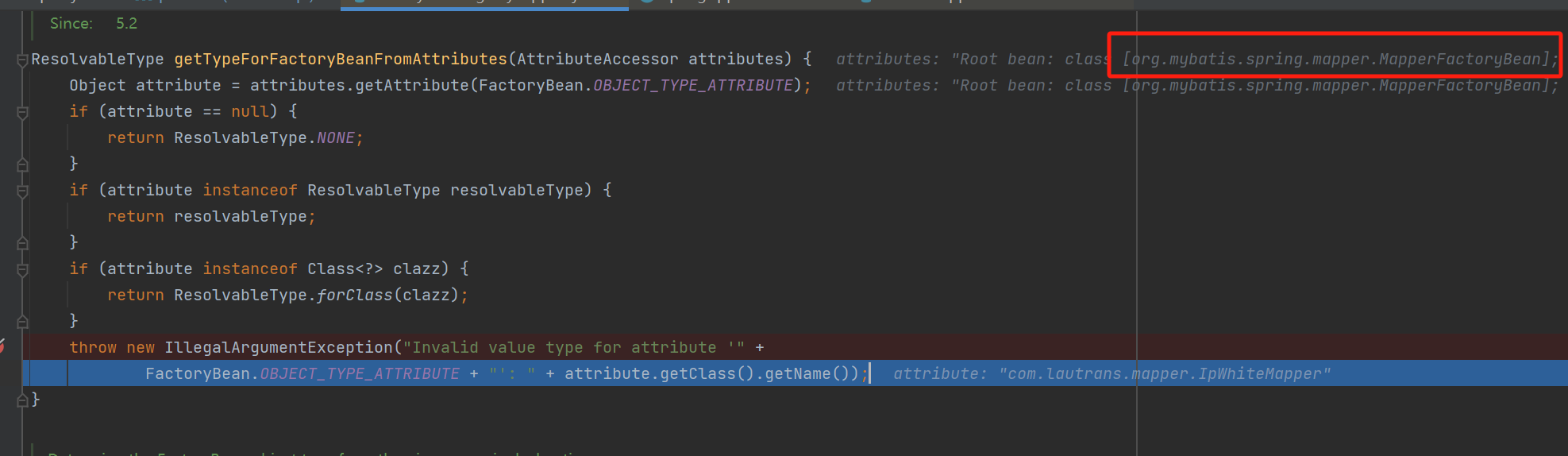The width and height of the screenshot is (1568, 456).
Task: Remove the breakpoint on the throw line
Action: click(2, 346)
